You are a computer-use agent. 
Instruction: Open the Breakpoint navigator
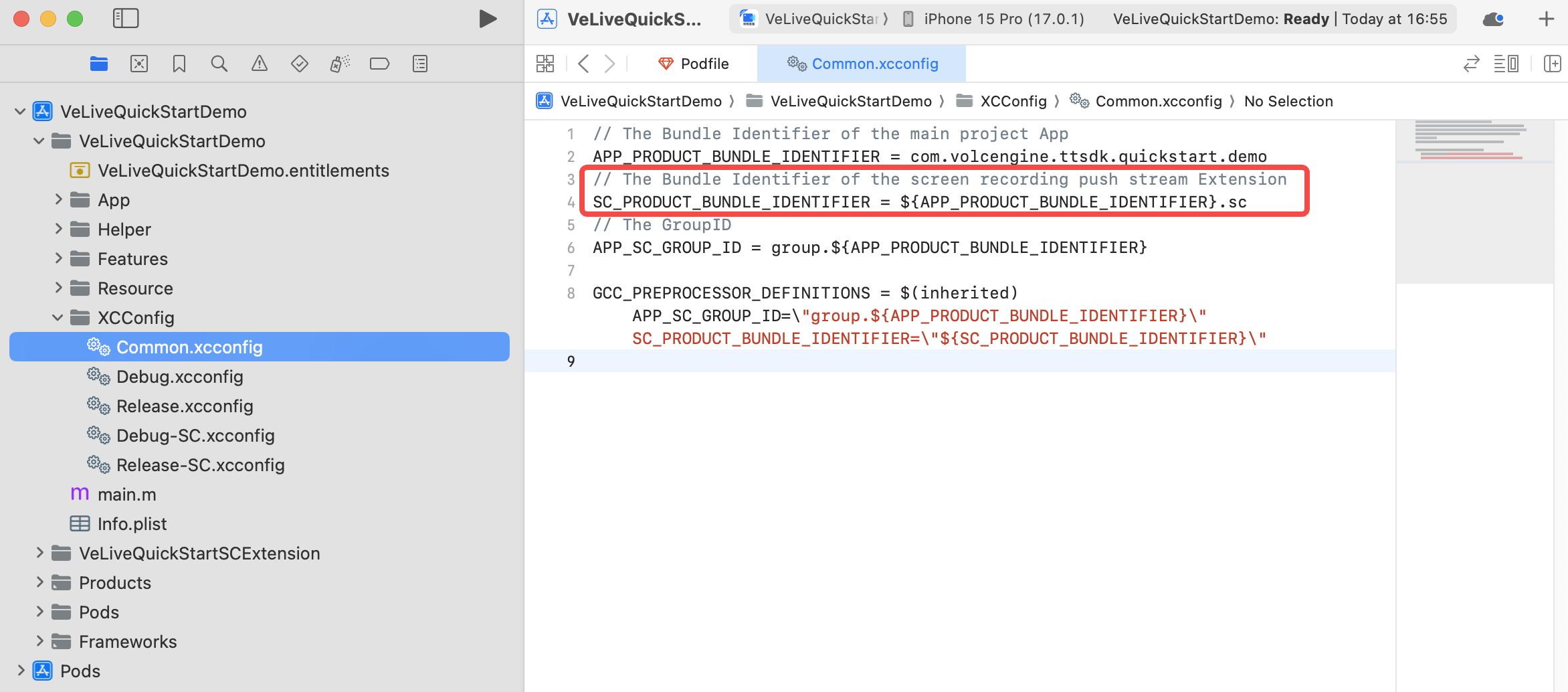(x=379, y=64)
